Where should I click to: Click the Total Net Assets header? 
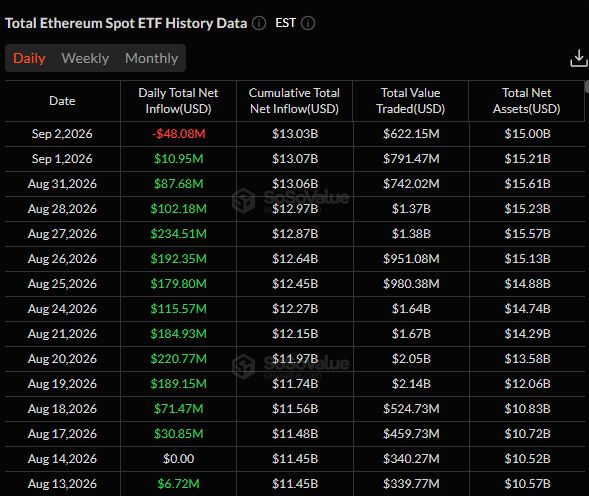527,101
